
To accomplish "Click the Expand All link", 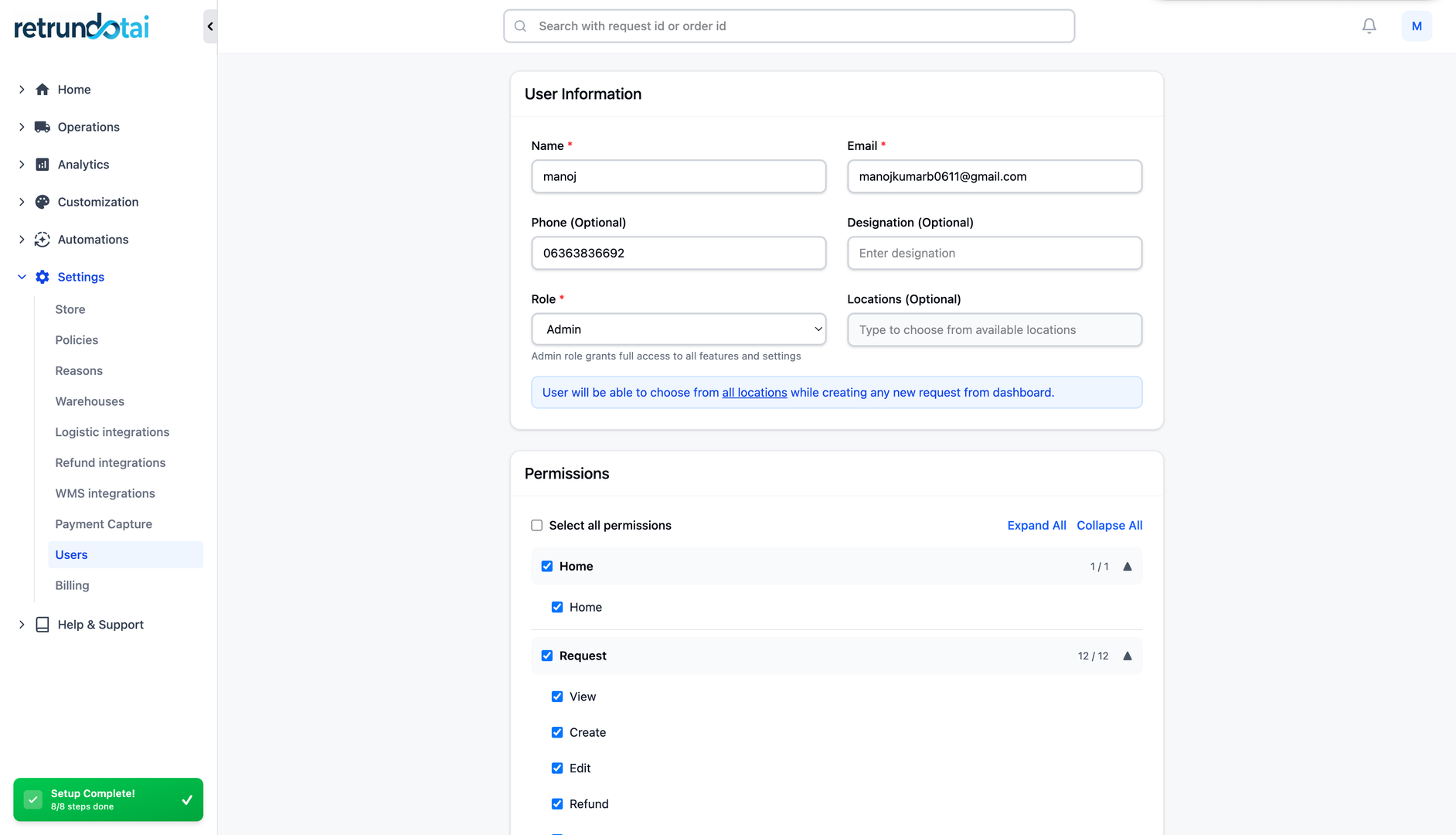I will 1036,525.
